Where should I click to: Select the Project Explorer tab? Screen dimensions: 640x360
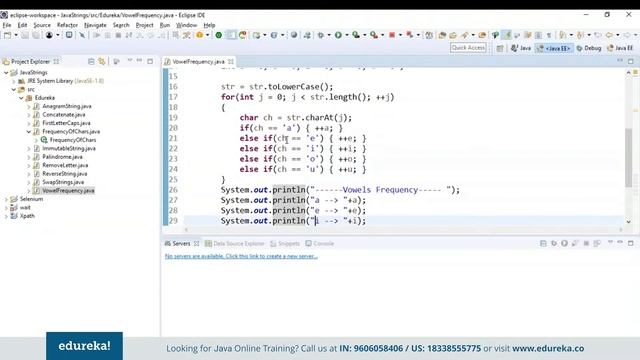point(31,62)
